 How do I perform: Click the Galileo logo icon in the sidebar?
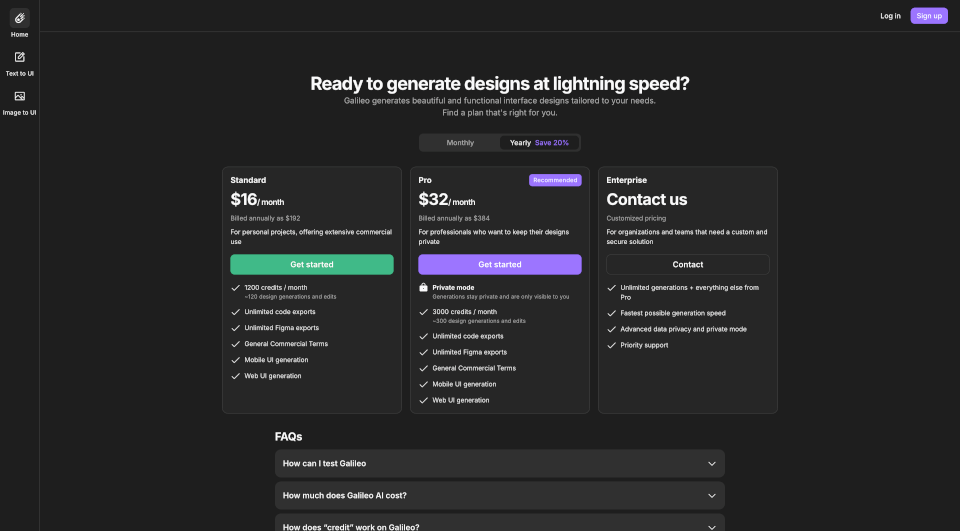19,18
